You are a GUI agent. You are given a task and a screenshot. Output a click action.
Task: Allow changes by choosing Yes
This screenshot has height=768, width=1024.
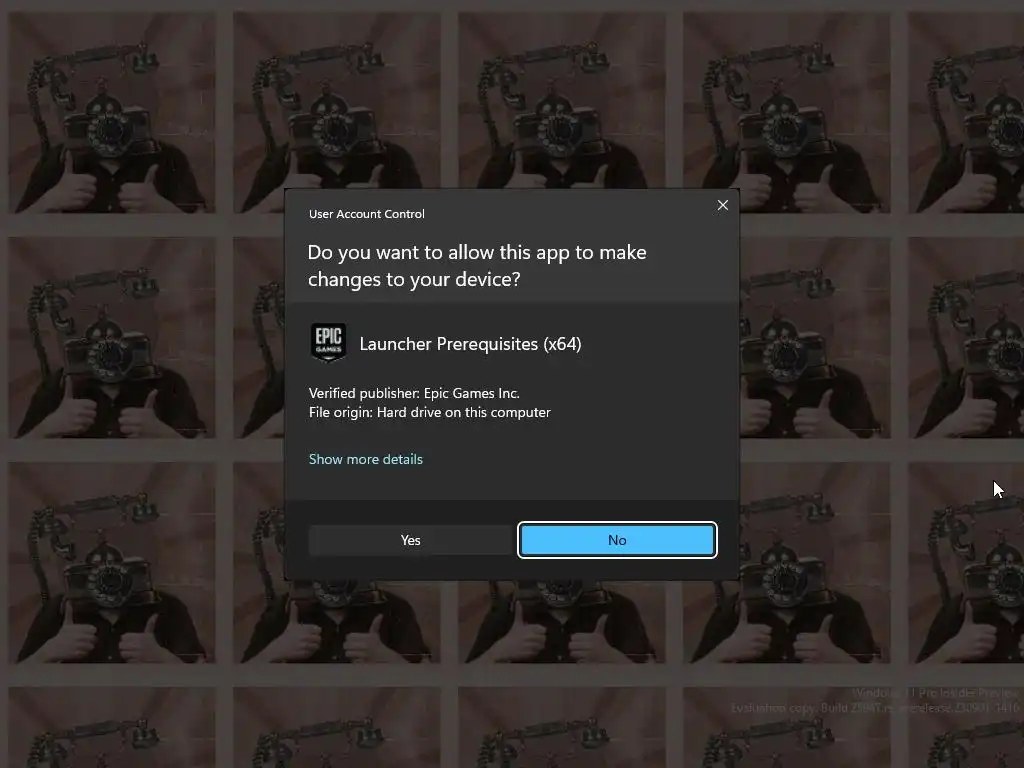click(411, 540)
